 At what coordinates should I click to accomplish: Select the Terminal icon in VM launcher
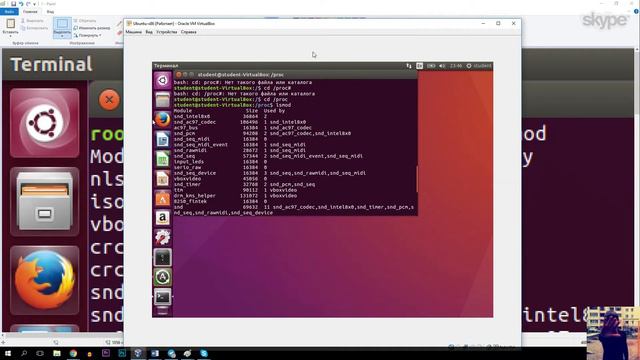tap(162, 297)
